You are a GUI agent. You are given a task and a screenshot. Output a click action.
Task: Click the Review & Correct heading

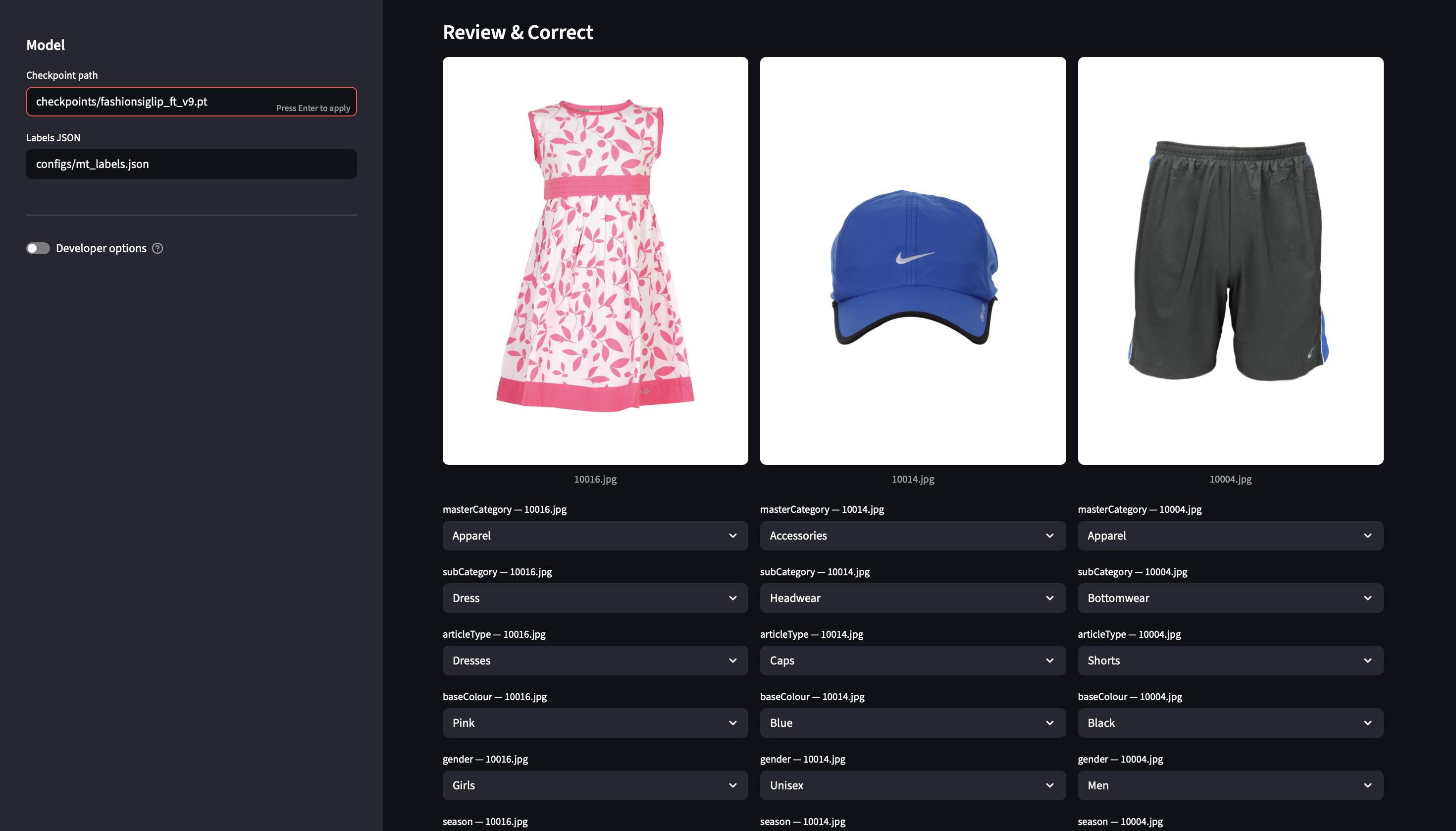(518, 33)
